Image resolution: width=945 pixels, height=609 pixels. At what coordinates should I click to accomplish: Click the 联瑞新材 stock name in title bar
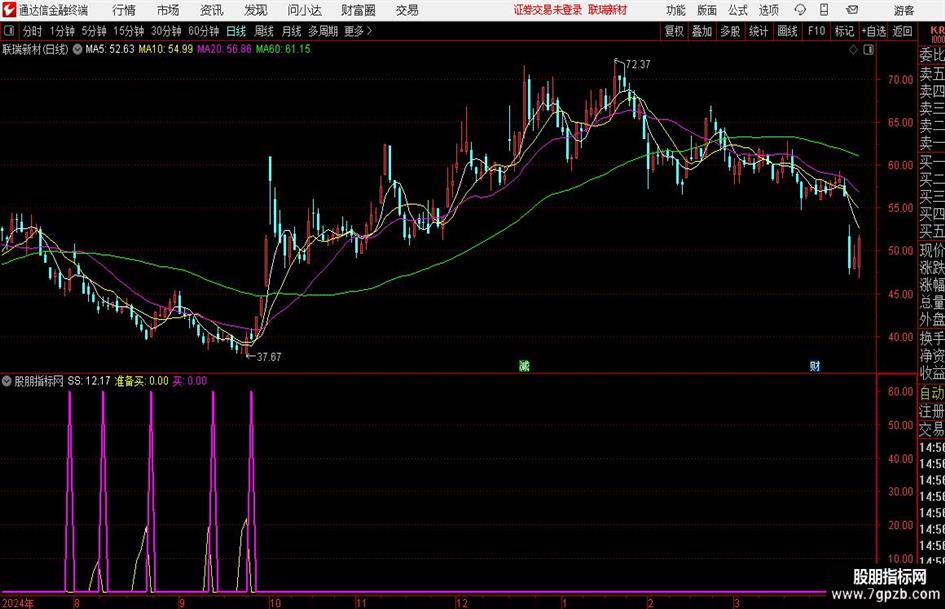tap(608, 10)
